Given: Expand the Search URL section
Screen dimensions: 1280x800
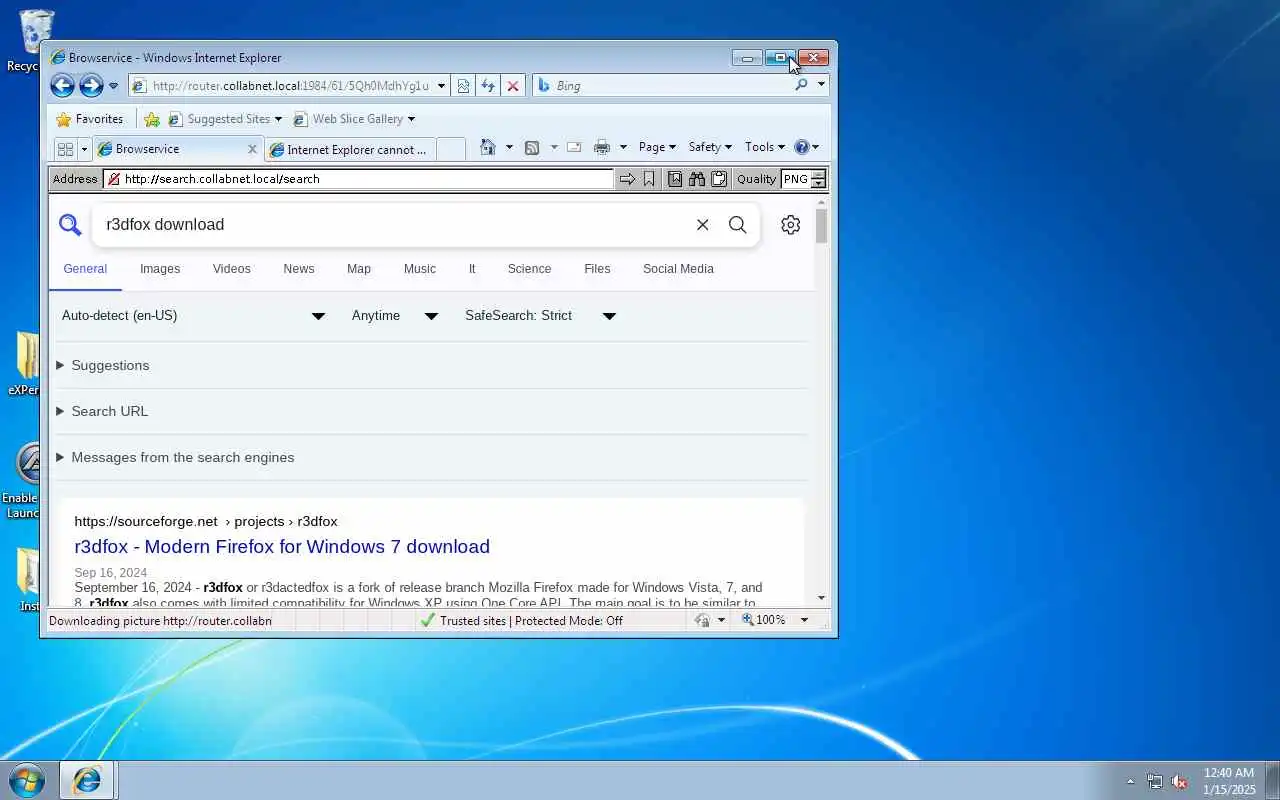Looking at the screenshot, I should 102,412.
